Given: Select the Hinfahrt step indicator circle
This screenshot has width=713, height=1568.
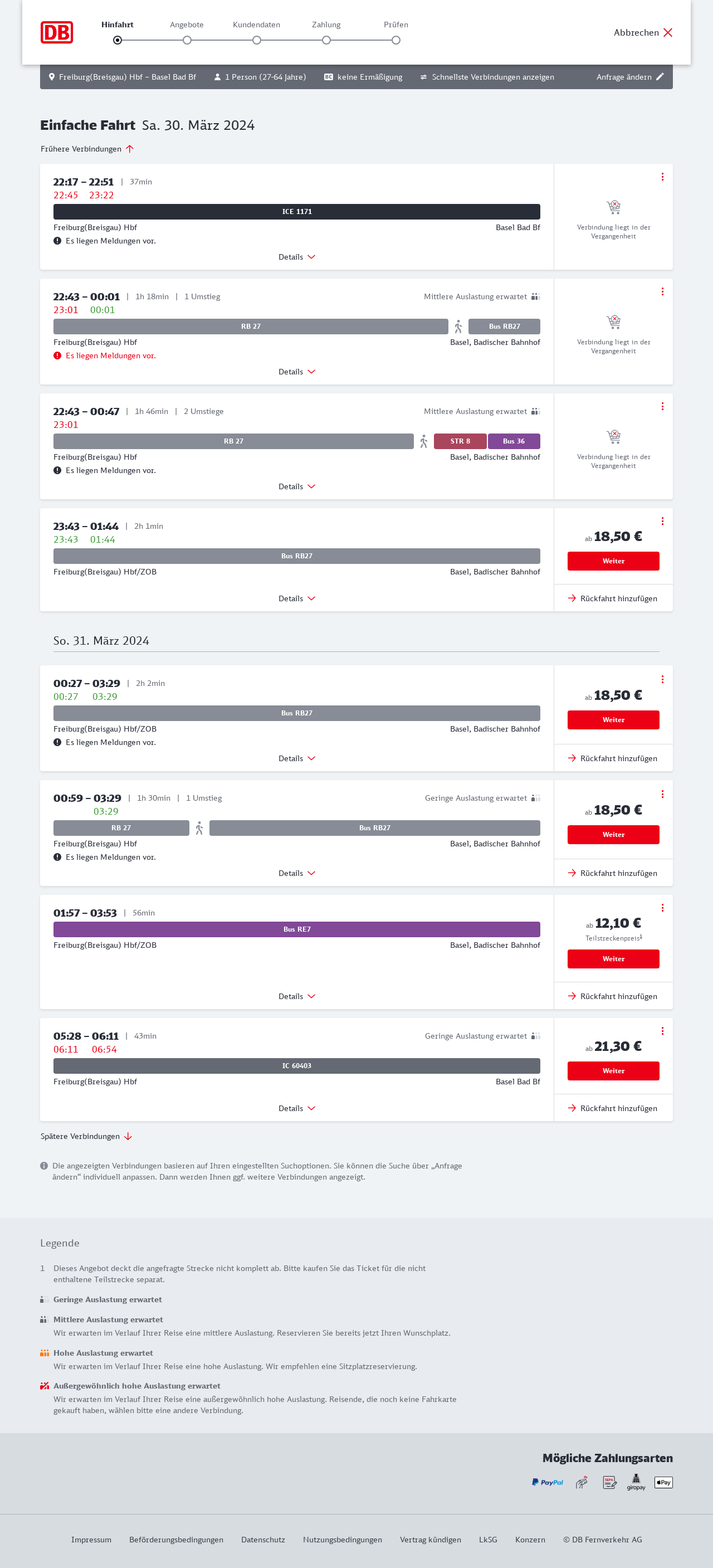Looking at the screenshot, I should pyautogui.click(x=118, y=40).
